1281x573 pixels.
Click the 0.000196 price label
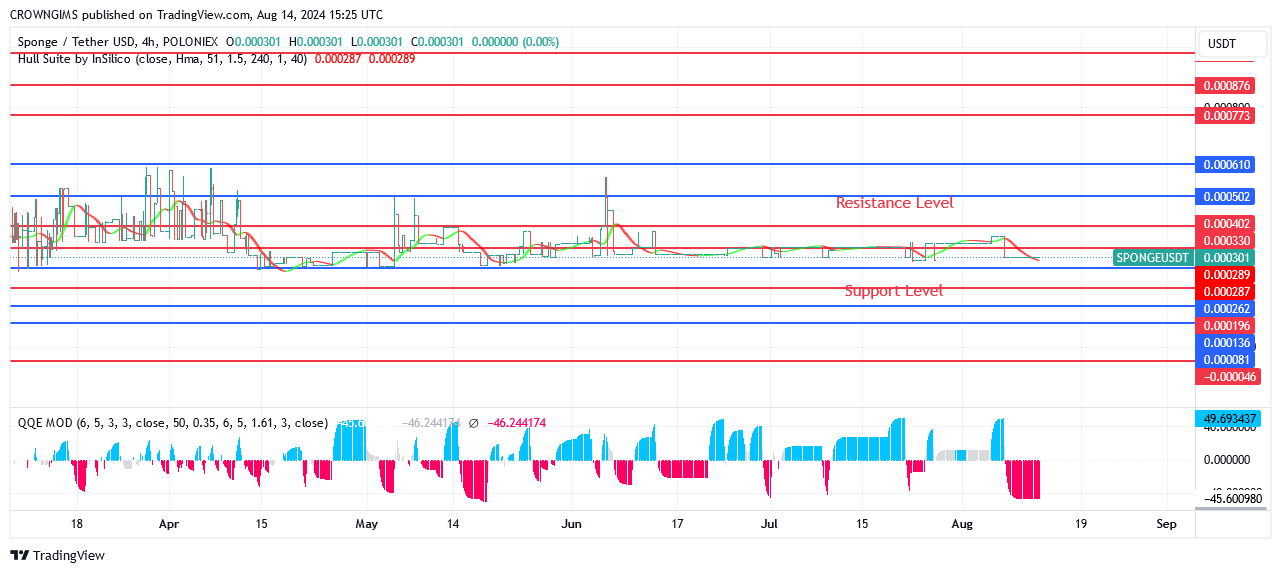tap(1227, 325)
